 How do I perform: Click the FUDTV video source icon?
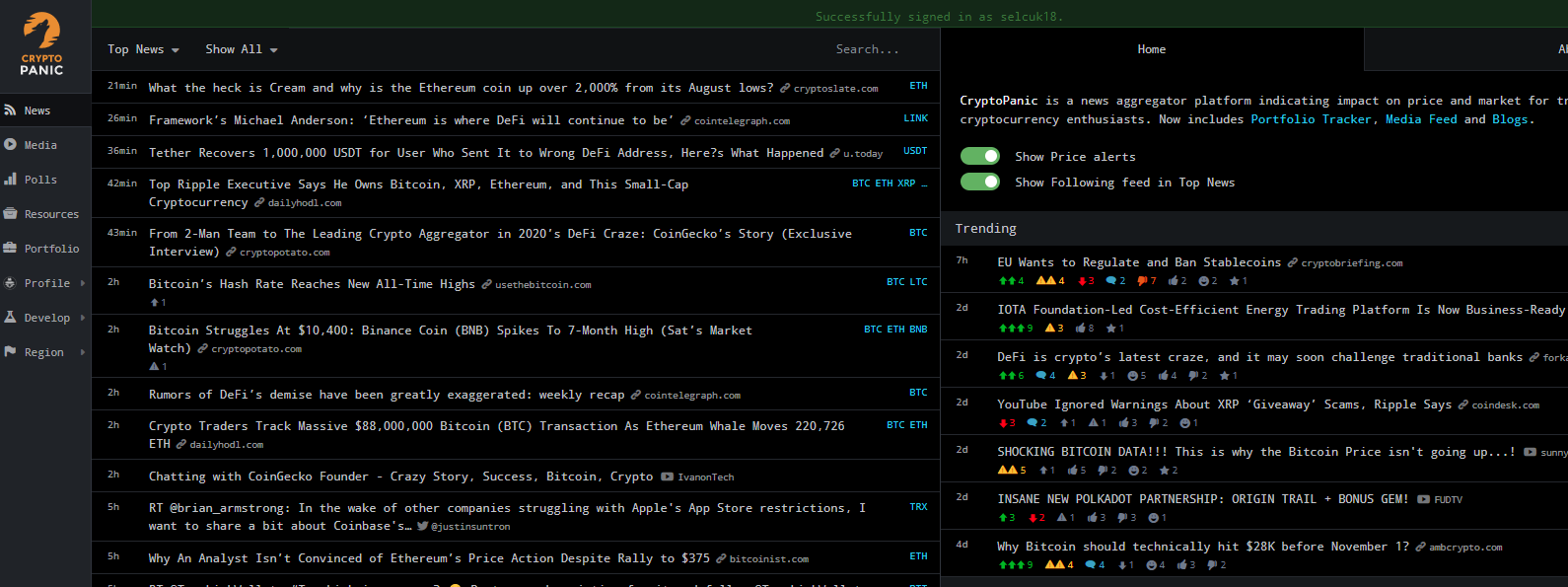point(1423,500)
